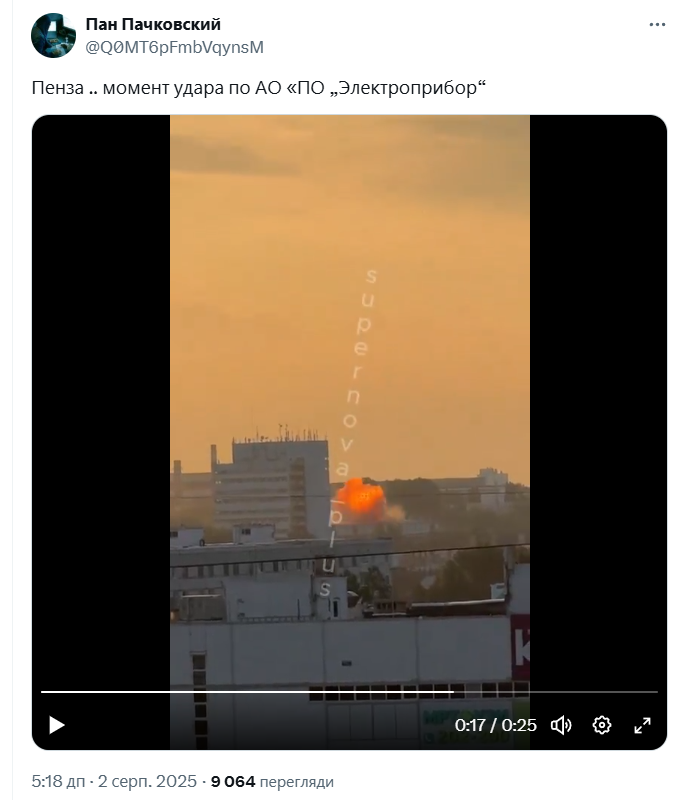
Task: Click the supernova plus watermark in the video
Action: [x=348, y=432]
